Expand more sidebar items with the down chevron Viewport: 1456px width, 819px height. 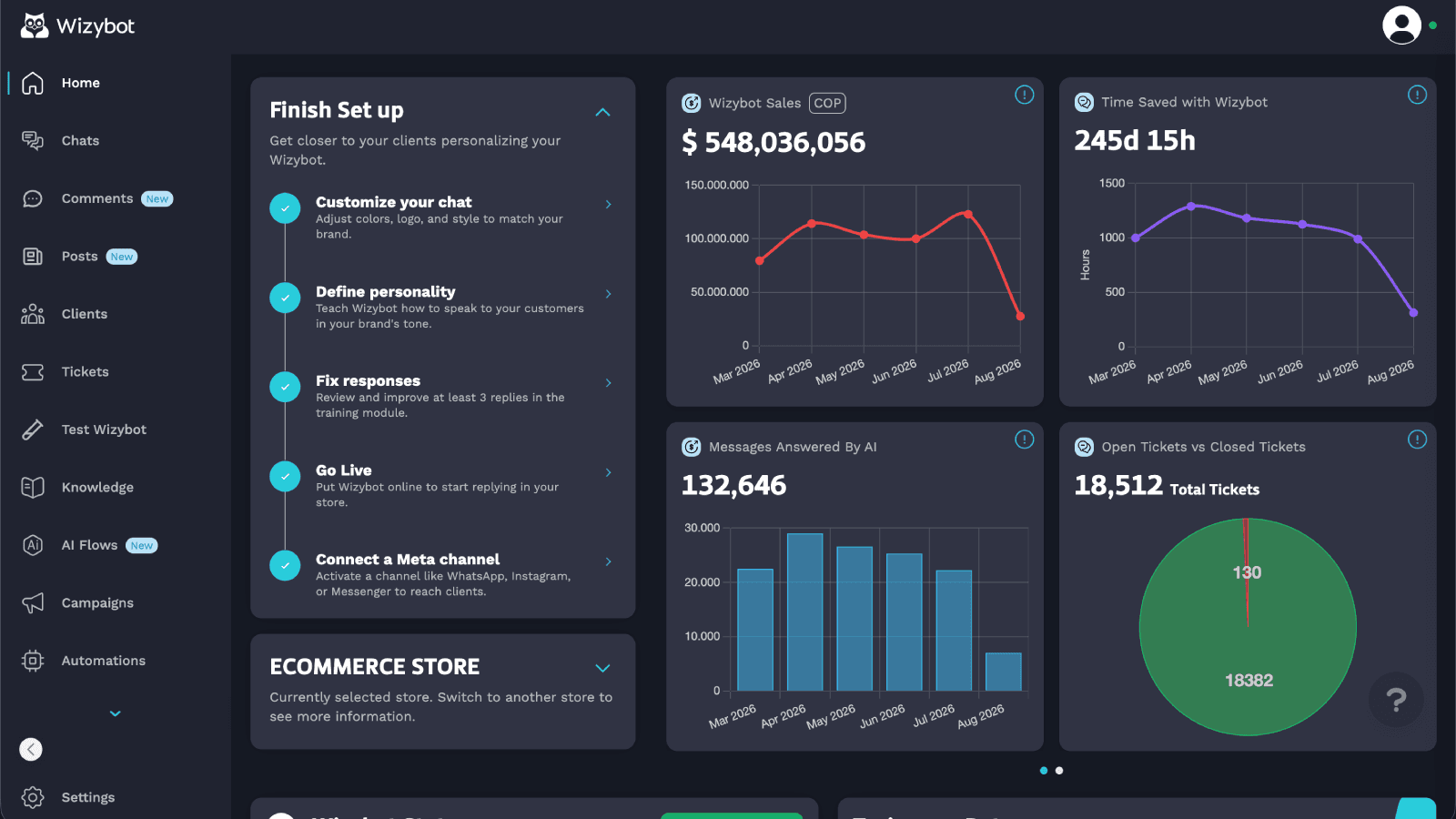(x=116, y=713)
